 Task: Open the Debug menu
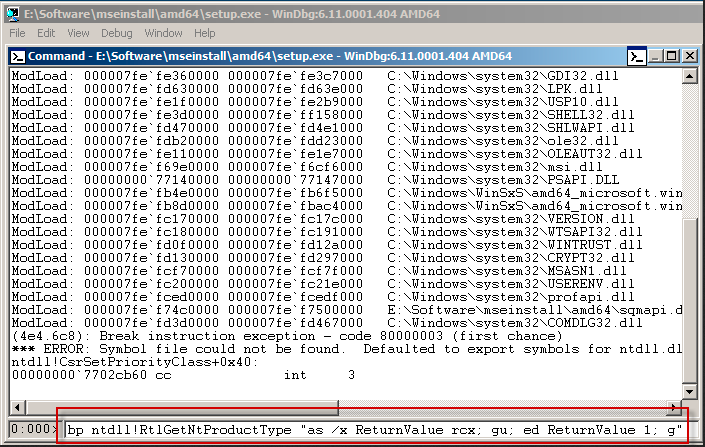[116, 33]
